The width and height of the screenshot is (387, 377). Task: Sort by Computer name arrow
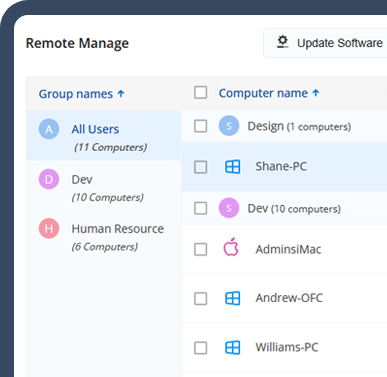[x=316, y=93]
